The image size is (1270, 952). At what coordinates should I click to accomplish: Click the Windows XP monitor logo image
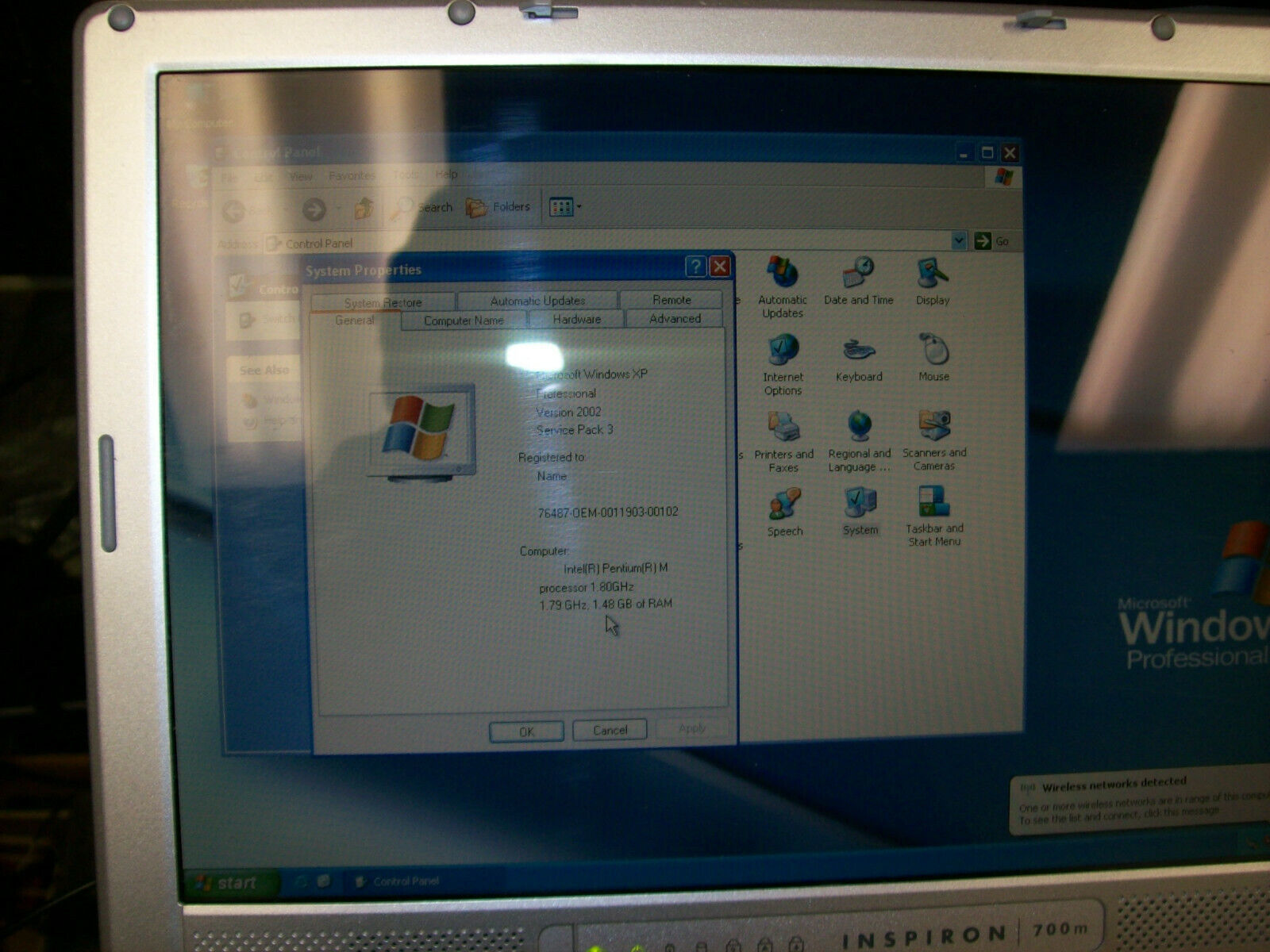click(x=421, y=432)
